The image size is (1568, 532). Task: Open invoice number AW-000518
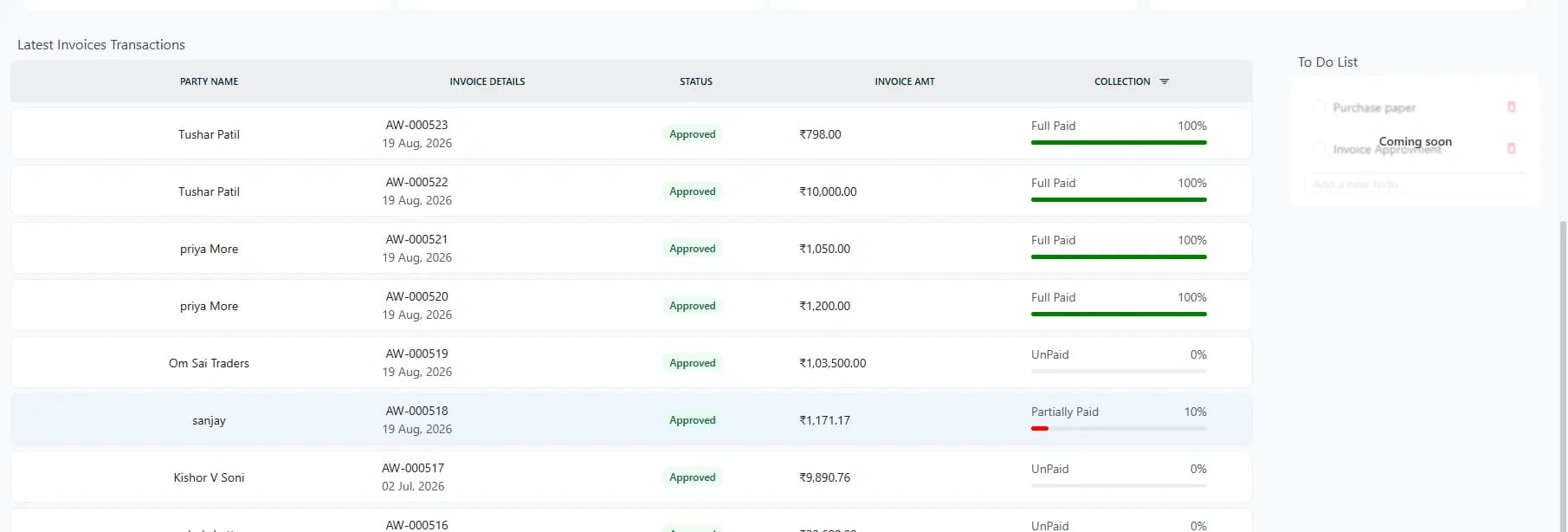click(x=416, y=411)
